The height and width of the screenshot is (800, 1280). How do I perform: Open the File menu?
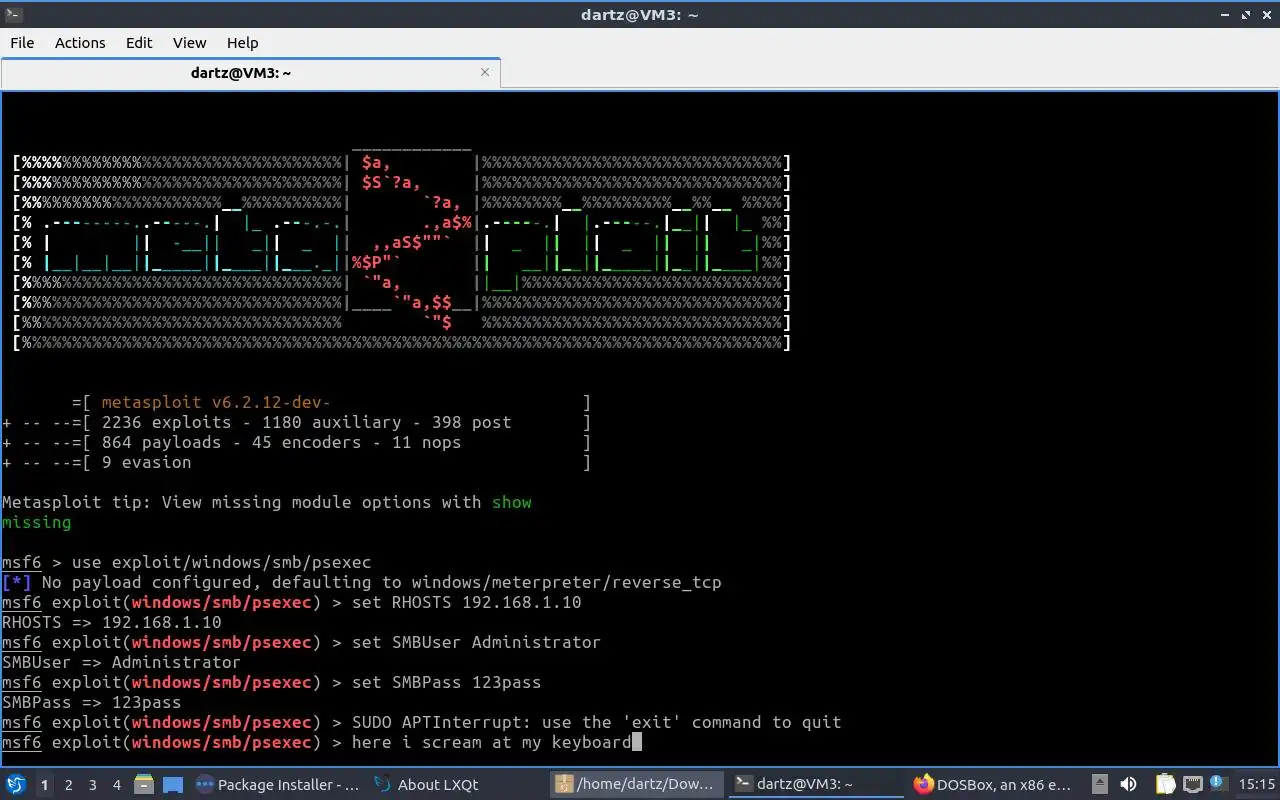[x=22, y=43]
